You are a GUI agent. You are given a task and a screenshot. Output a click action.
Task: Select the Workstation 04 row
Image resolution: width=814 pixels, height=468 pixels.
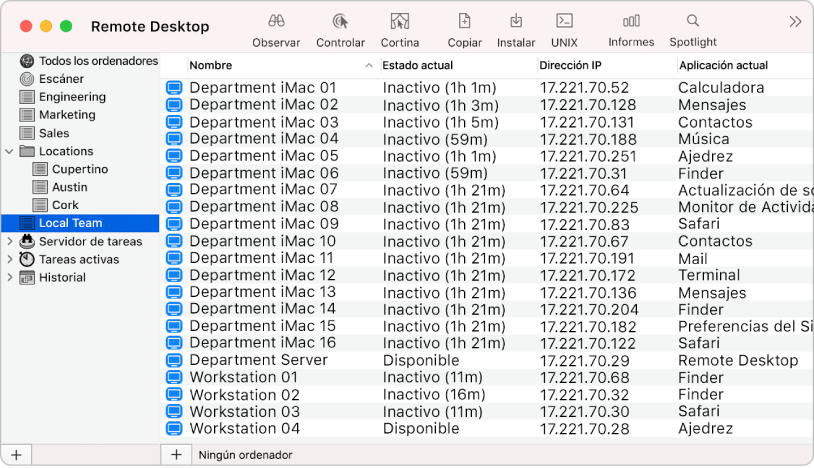(487, 429)
